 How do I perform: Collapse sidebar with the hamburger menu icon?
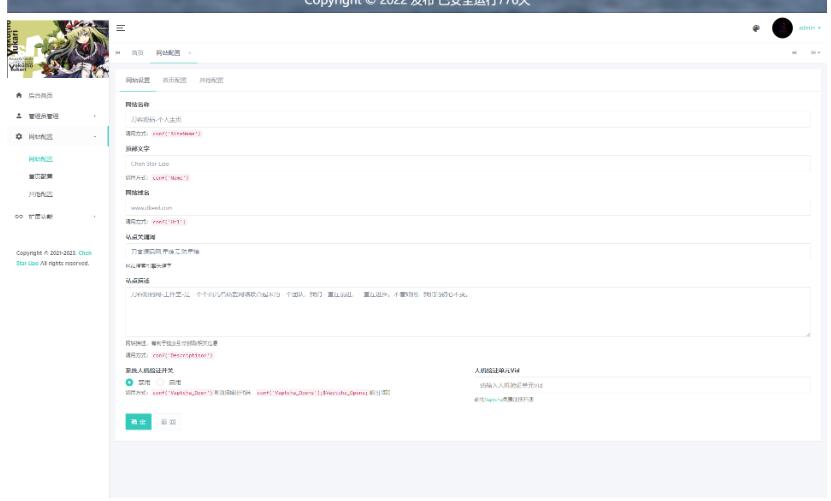tap(120, 28)
